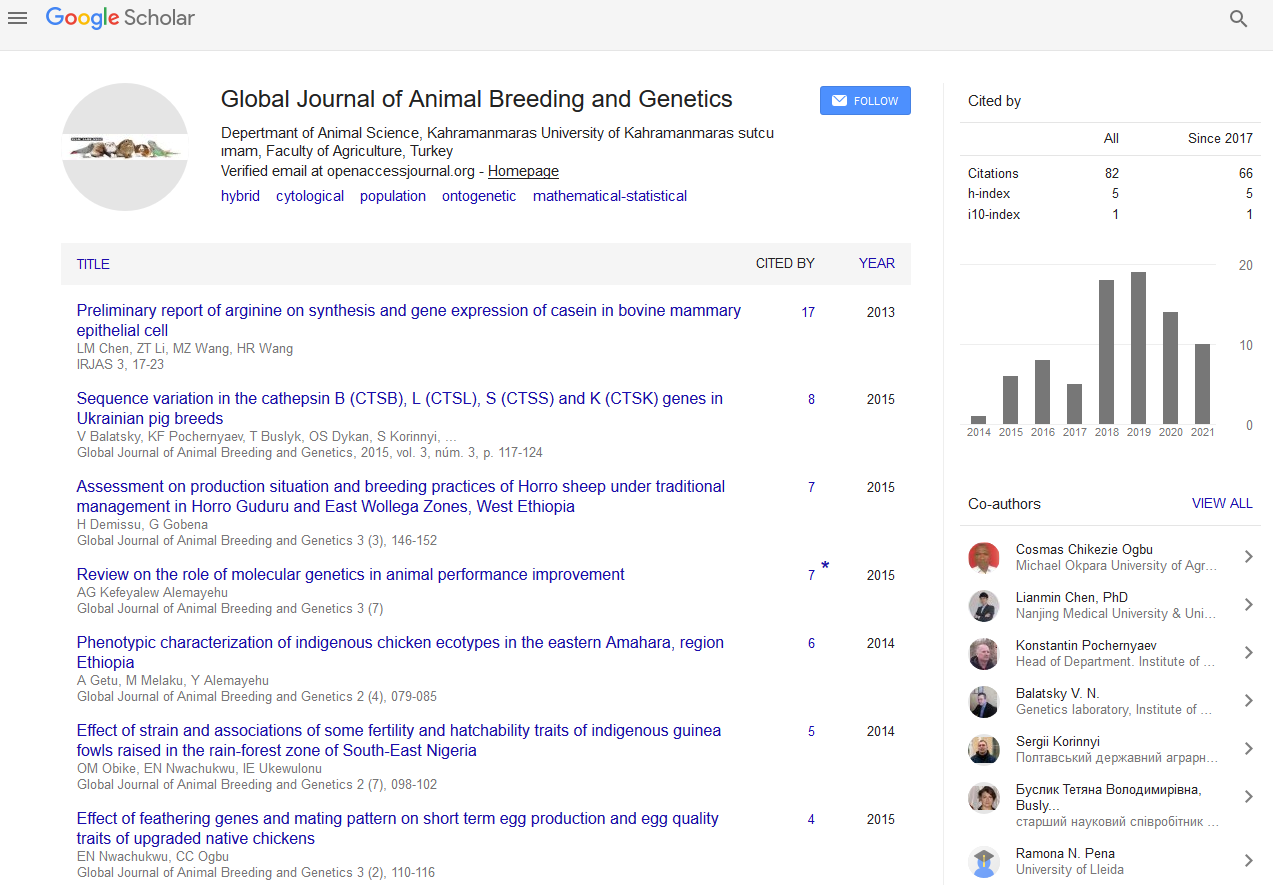The width and height of the screenshot is (1273, 885).
Task: Expand chevron beside Lianmin Chen
Action: pyautogui.click(x=1248, y=605)
